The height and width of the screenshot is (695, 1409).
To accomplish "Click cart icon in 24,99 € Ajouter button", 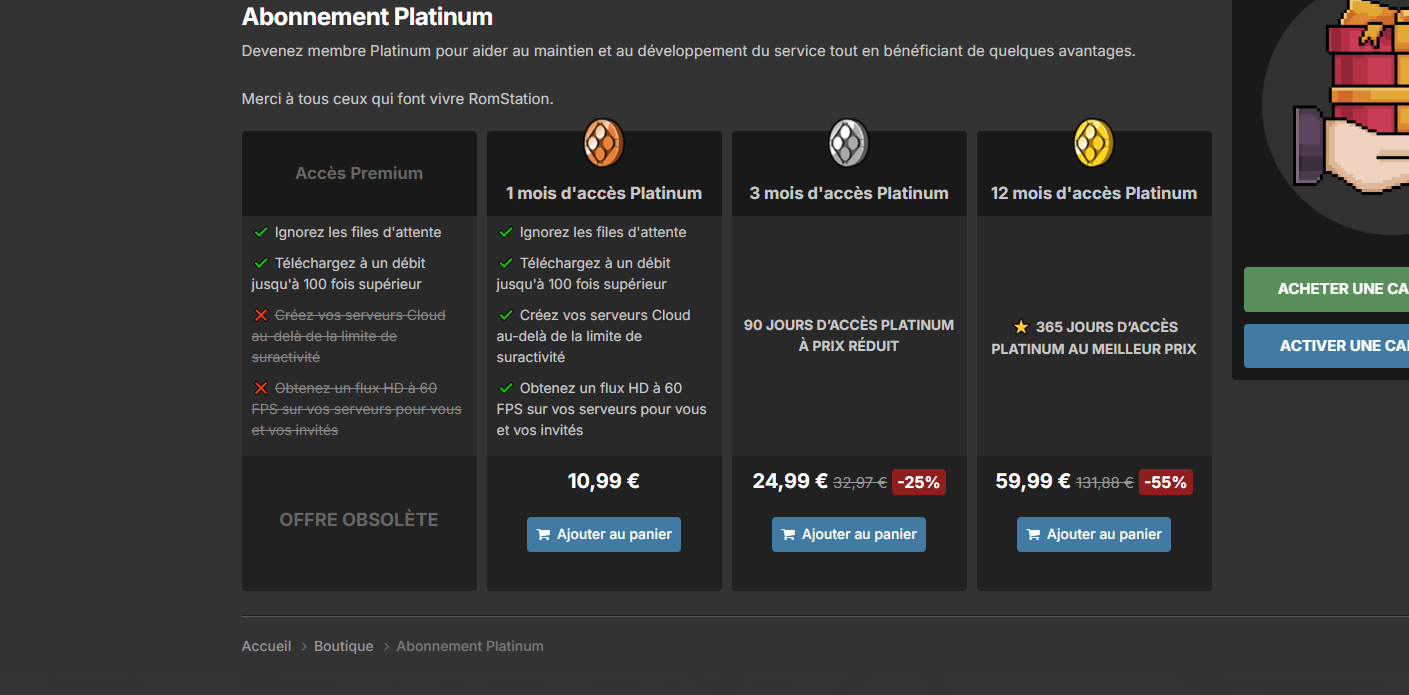I will point(789,535).
